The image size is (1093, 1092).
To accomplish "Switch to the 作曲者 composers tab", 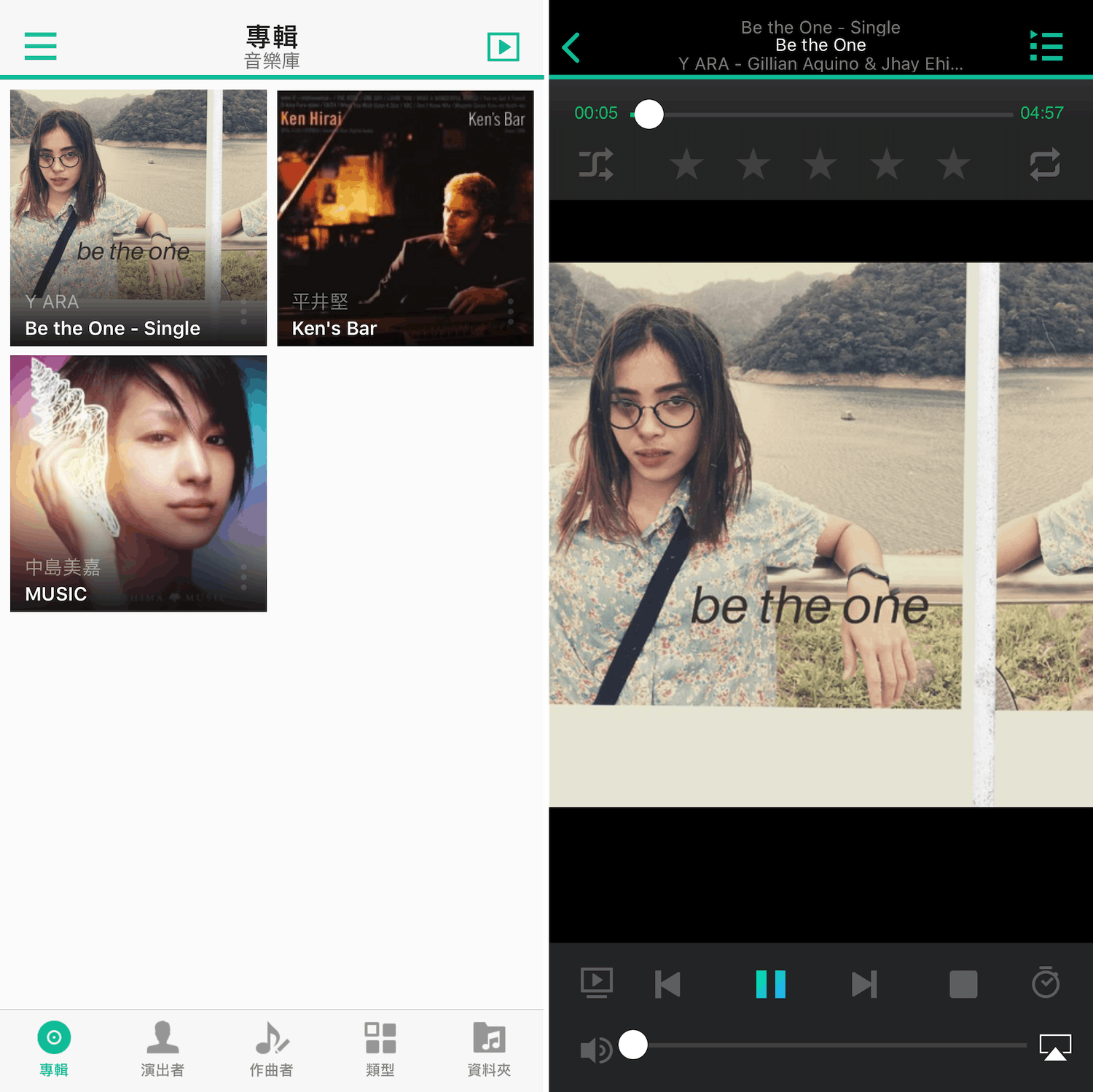I will 271,1049.
